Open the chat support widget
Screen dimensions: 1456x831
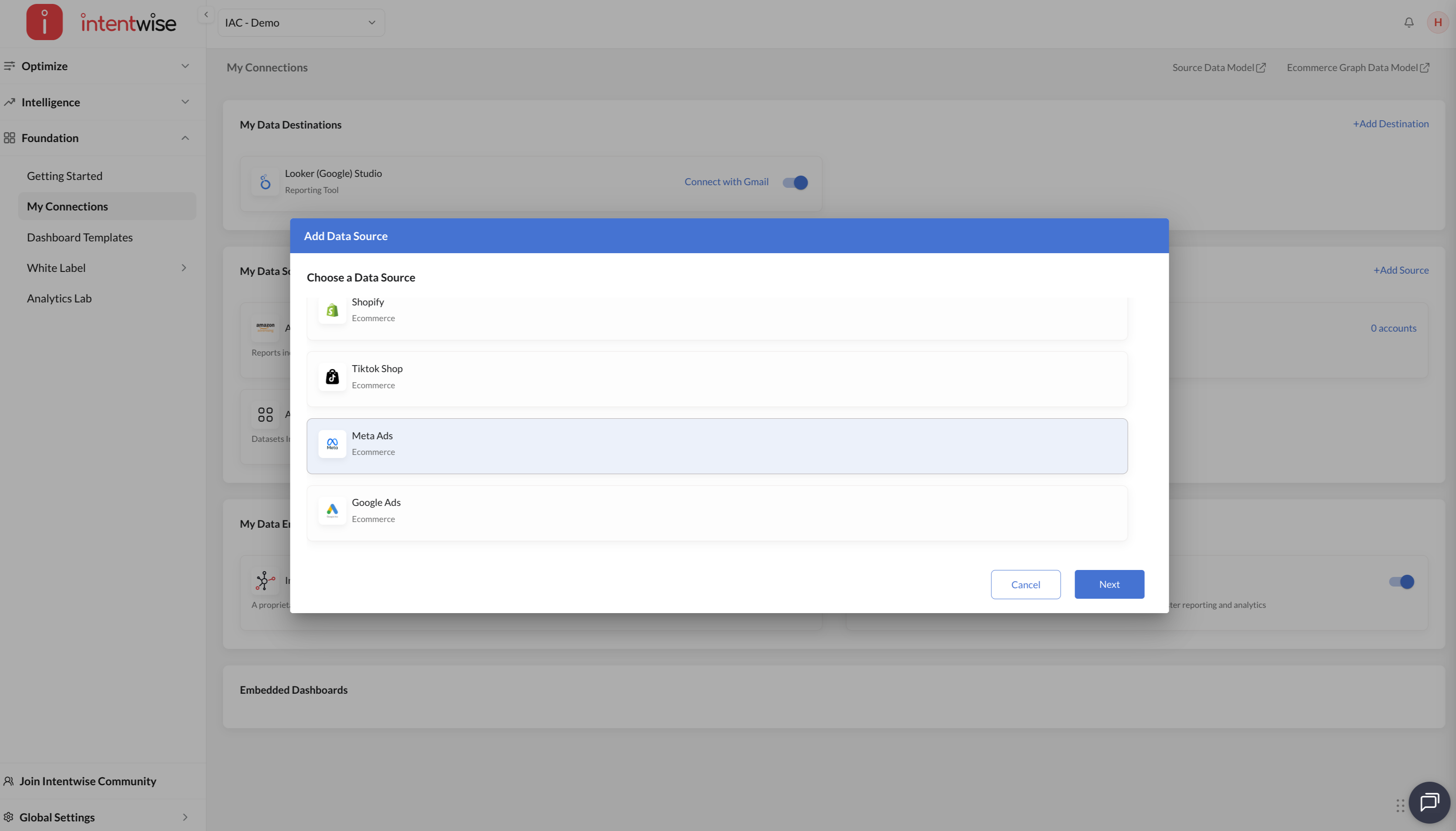1429,802
